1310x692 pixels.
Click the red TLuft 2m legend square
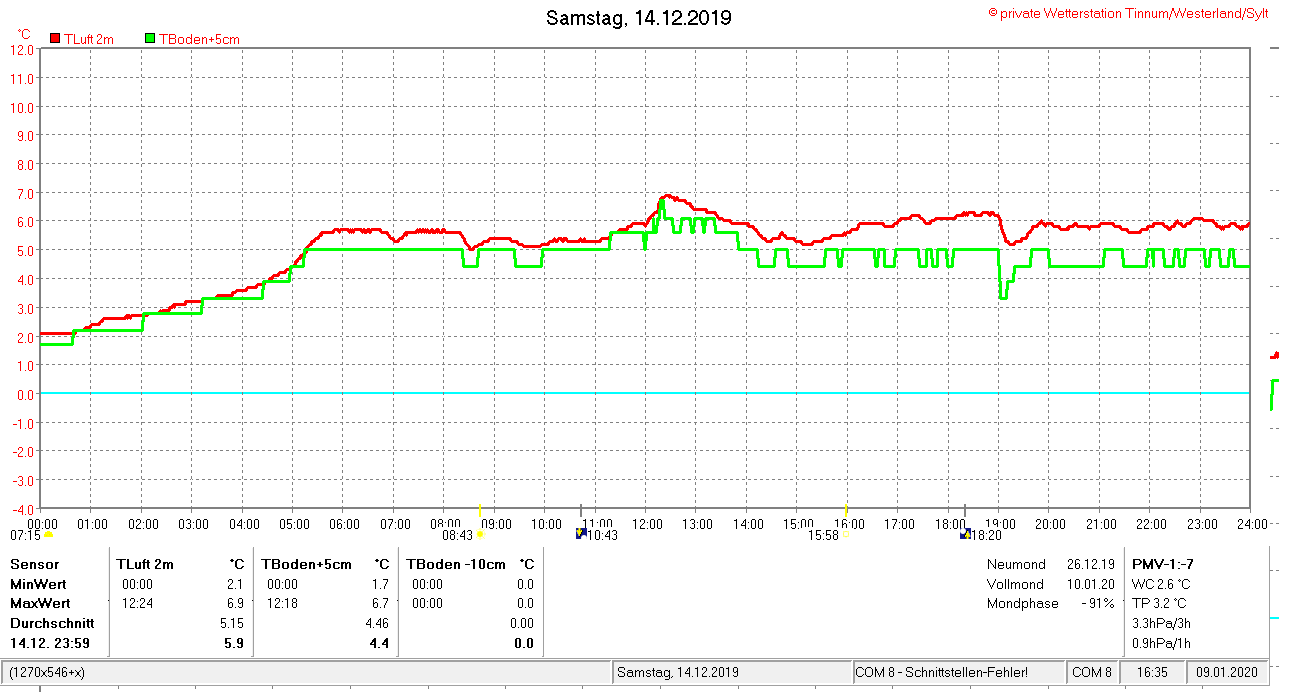(55, 39)
